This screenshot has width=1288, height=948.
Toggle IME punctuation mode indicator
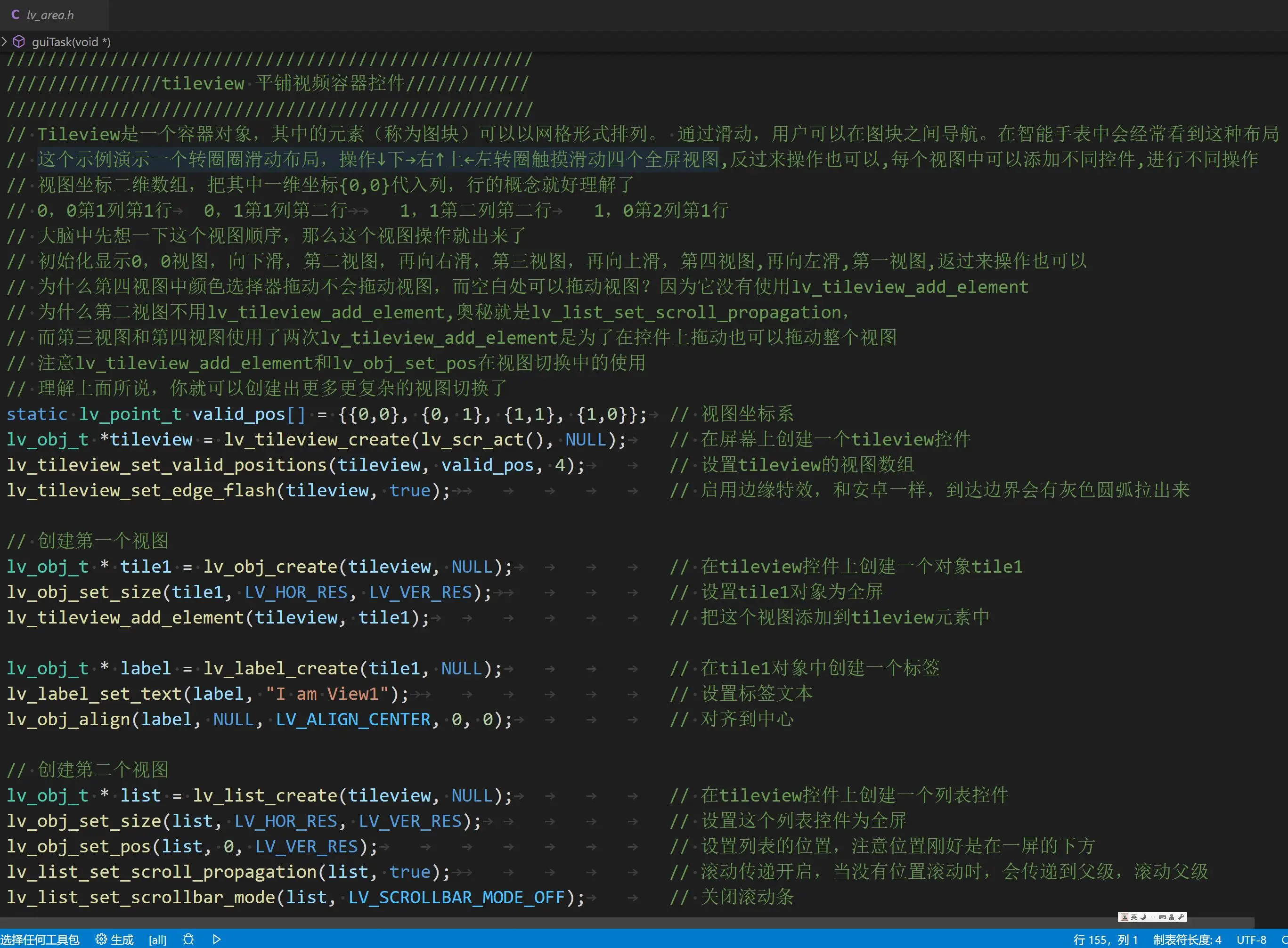click(1153, 917)
